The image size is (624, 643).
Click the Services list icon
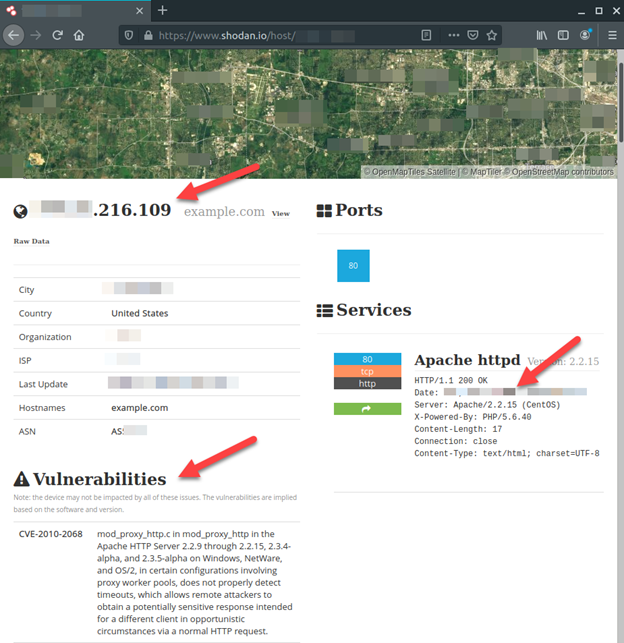[324, 310]
